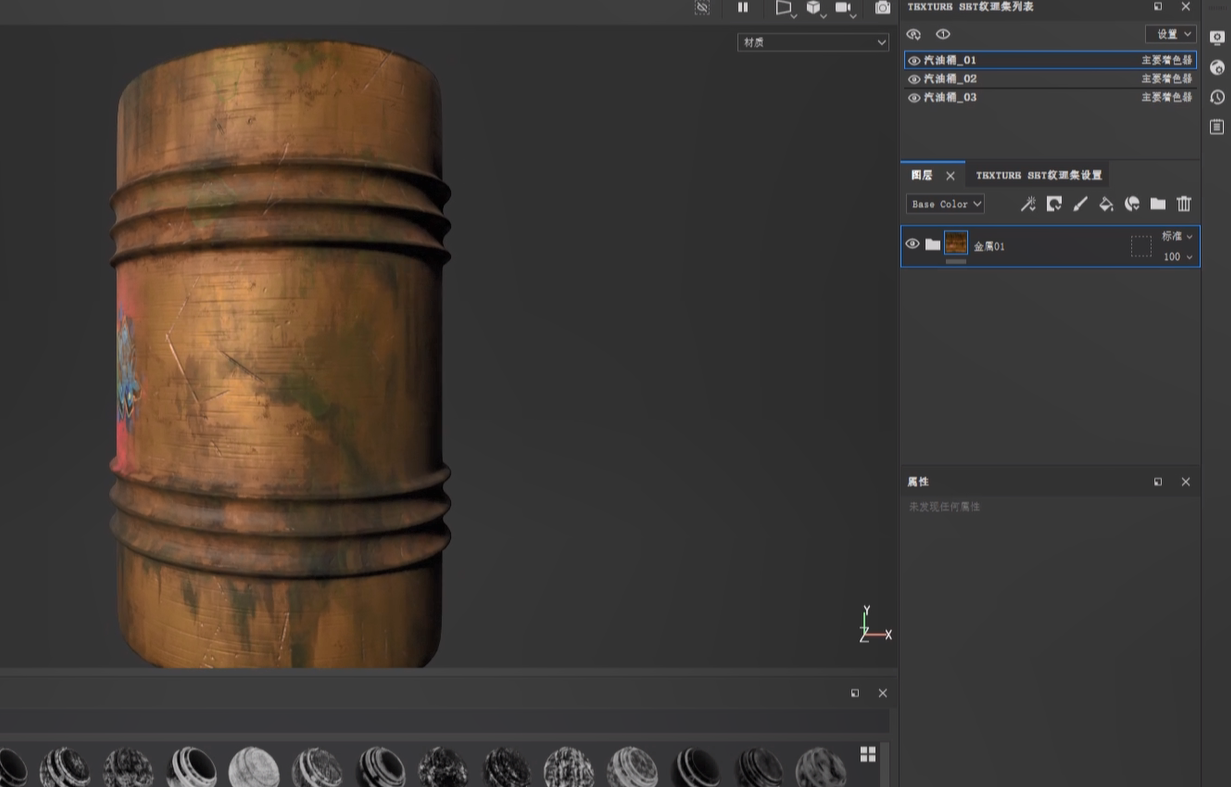Click the add effect magic wand icon
This screenshot has width=1231, height=787.
point(1027,204)
